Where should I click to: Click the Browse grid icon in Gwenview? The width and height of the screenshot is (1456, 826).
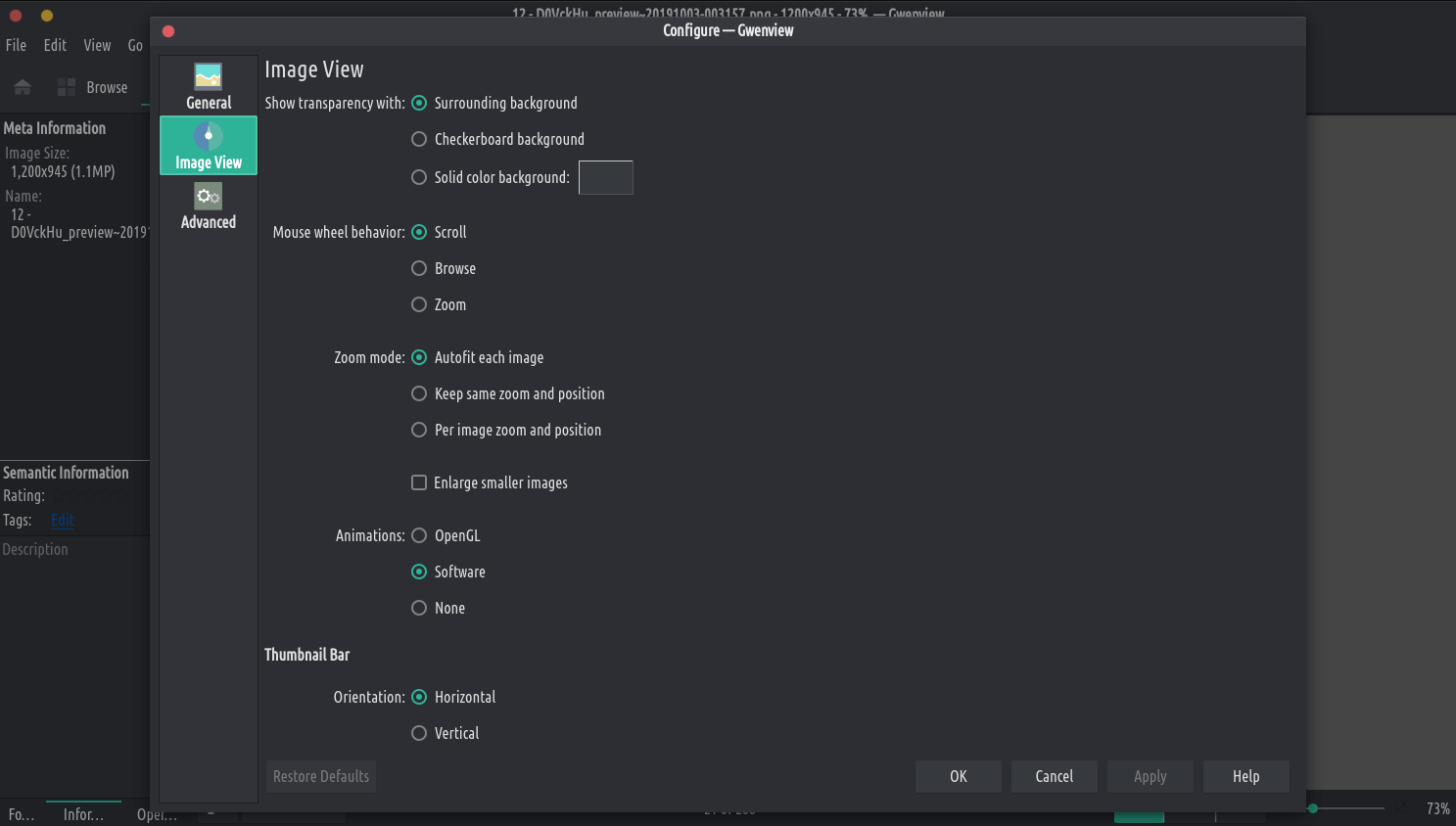tap(67, 87)
